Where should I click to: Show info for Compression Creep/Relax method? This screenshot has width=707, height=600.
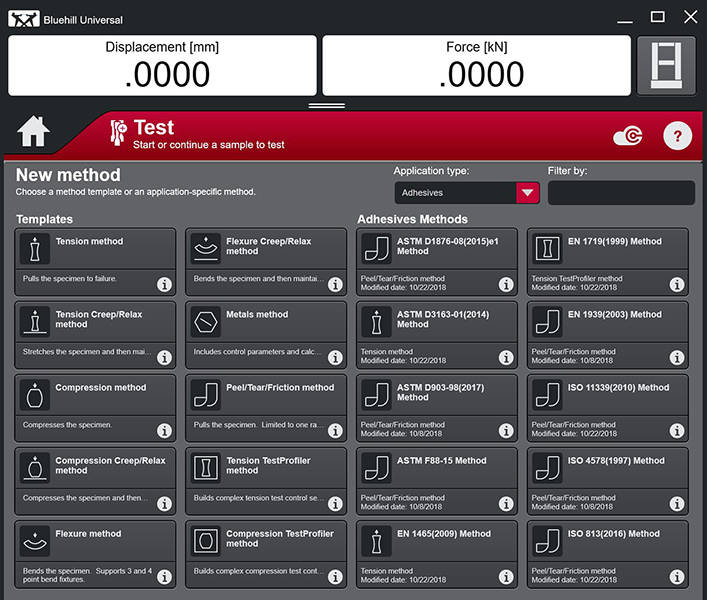pyautogui.click(x=164, y=504)
